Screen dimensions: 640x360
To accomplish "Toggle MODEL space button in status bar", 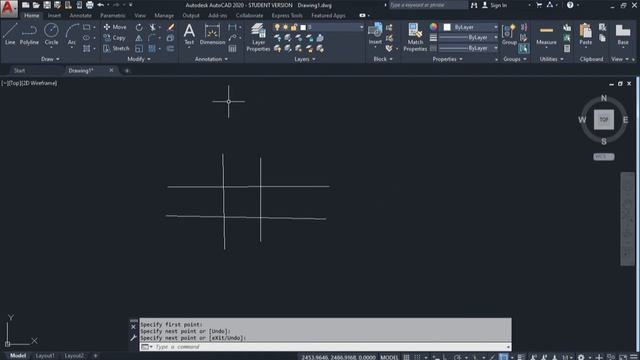I will click(x=389, y=357).
